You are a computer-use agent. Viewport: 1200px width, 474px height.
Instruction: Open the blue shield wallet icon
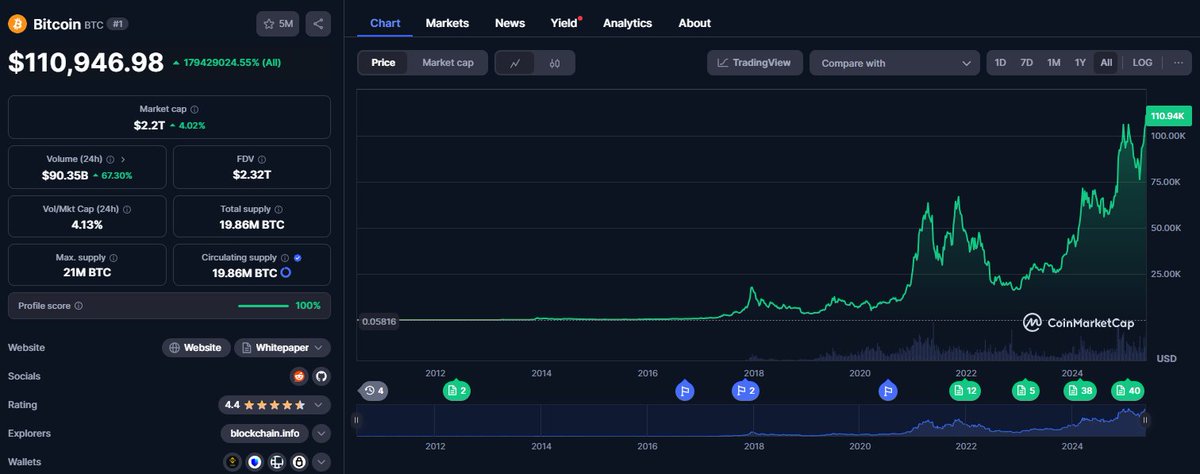pyautogui.click(x=254, y=462)
